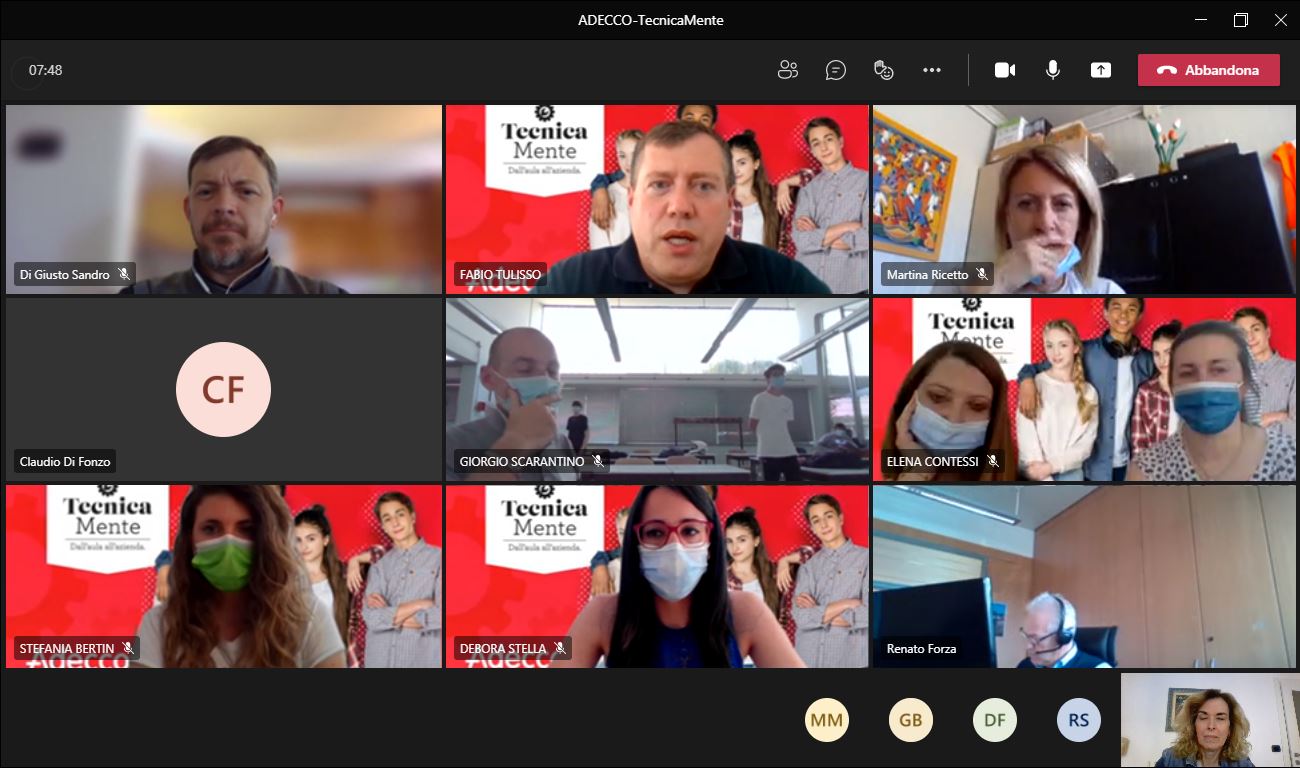Open more actions ellipsis menu

932,70
